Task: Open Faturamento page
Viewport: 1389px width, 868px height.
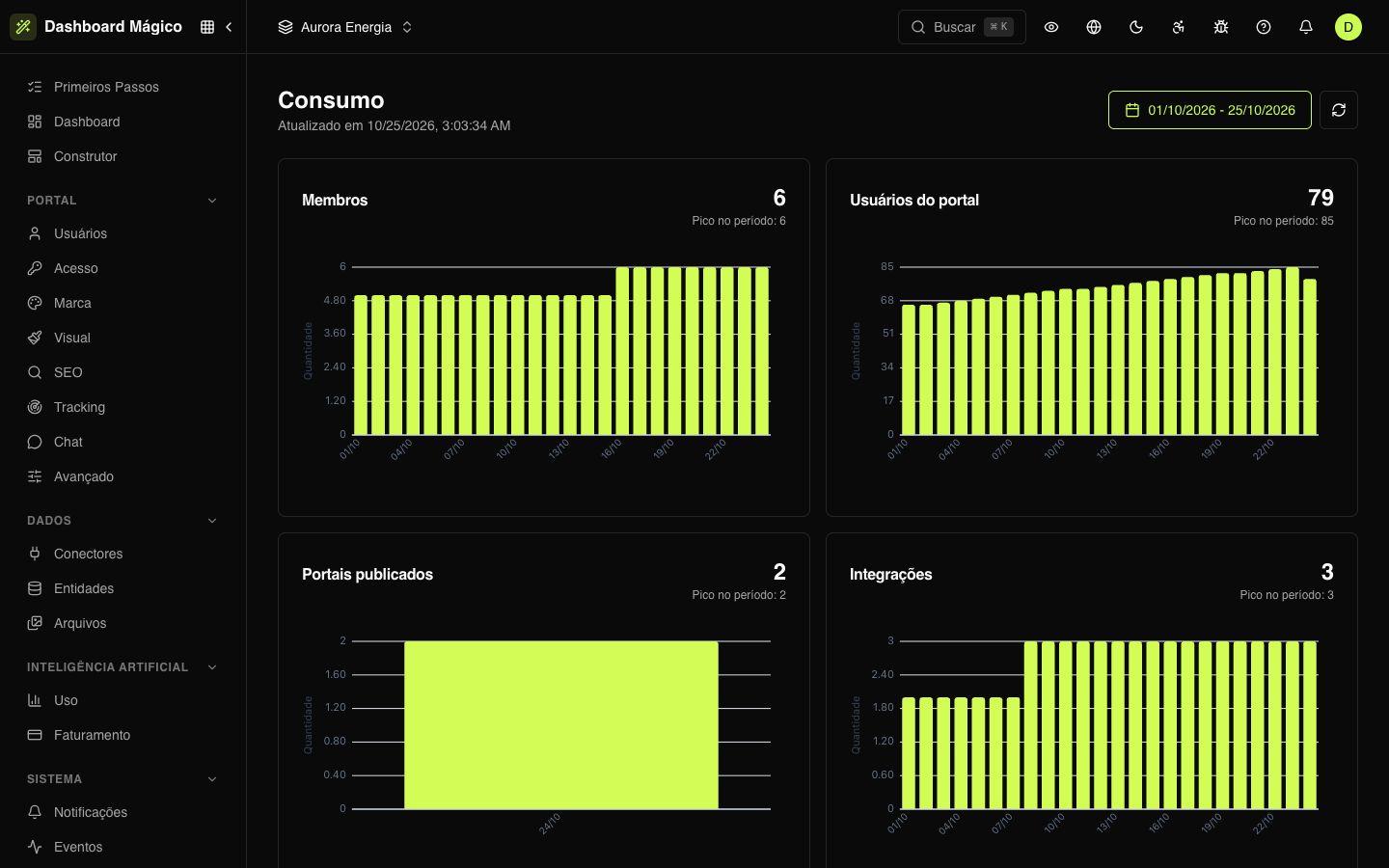Action: pos(123,735)
